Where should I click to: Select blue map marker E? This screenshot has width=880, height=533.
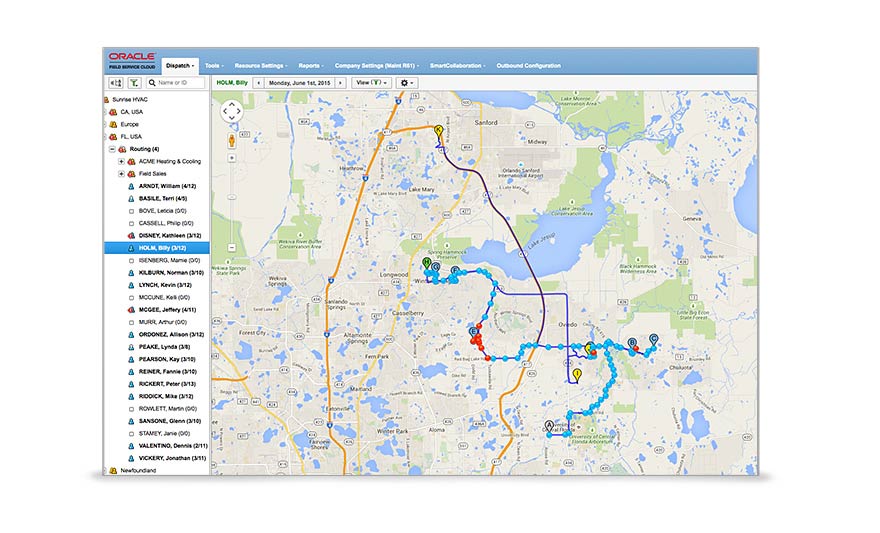pyautogui.click(x=474, y=333)
